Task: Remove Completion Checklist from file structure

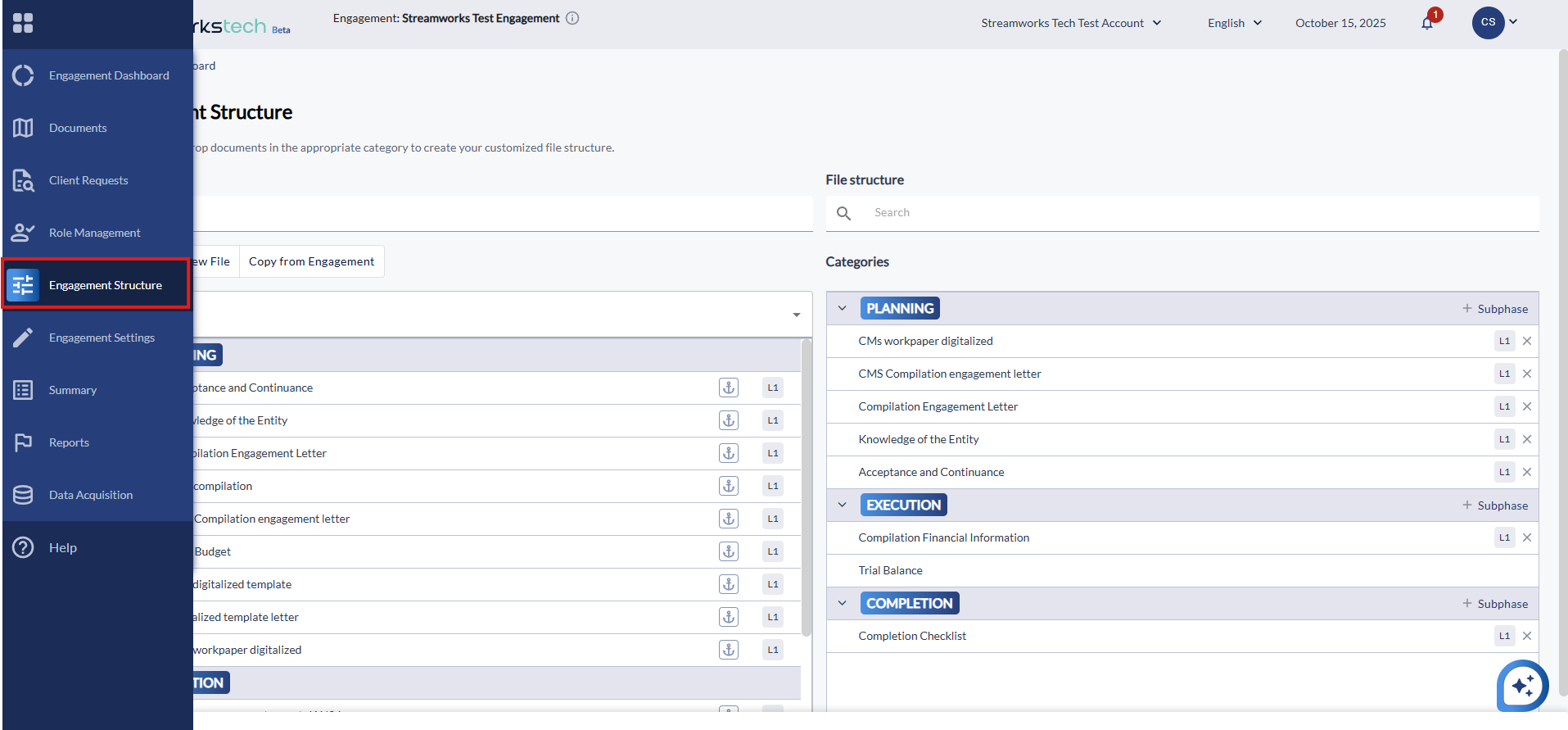Action: [x=1527, y=636]
